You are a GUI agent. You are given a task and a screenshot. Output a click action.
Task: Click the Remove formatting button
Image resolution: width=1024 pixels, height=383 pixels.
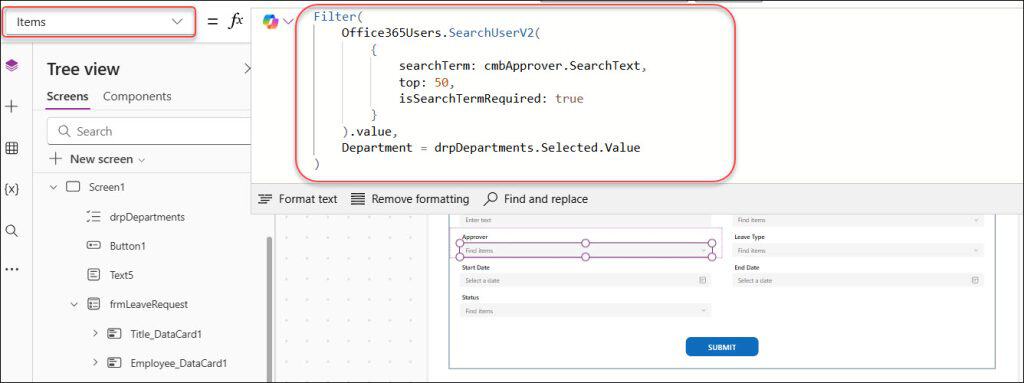click(x=409, y=199)
